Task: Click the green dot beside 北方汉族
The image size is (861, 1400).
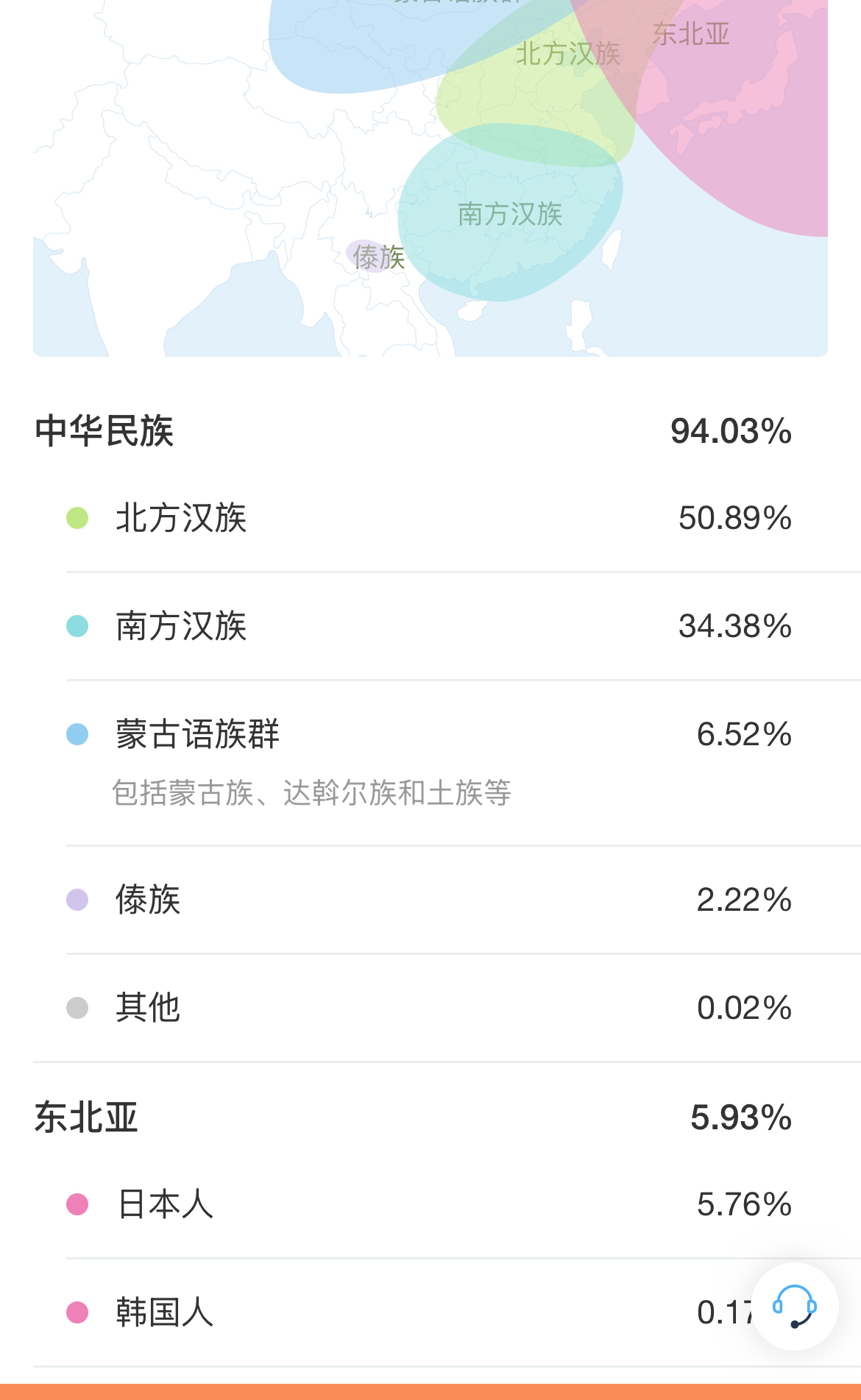Action: [77, 518]
